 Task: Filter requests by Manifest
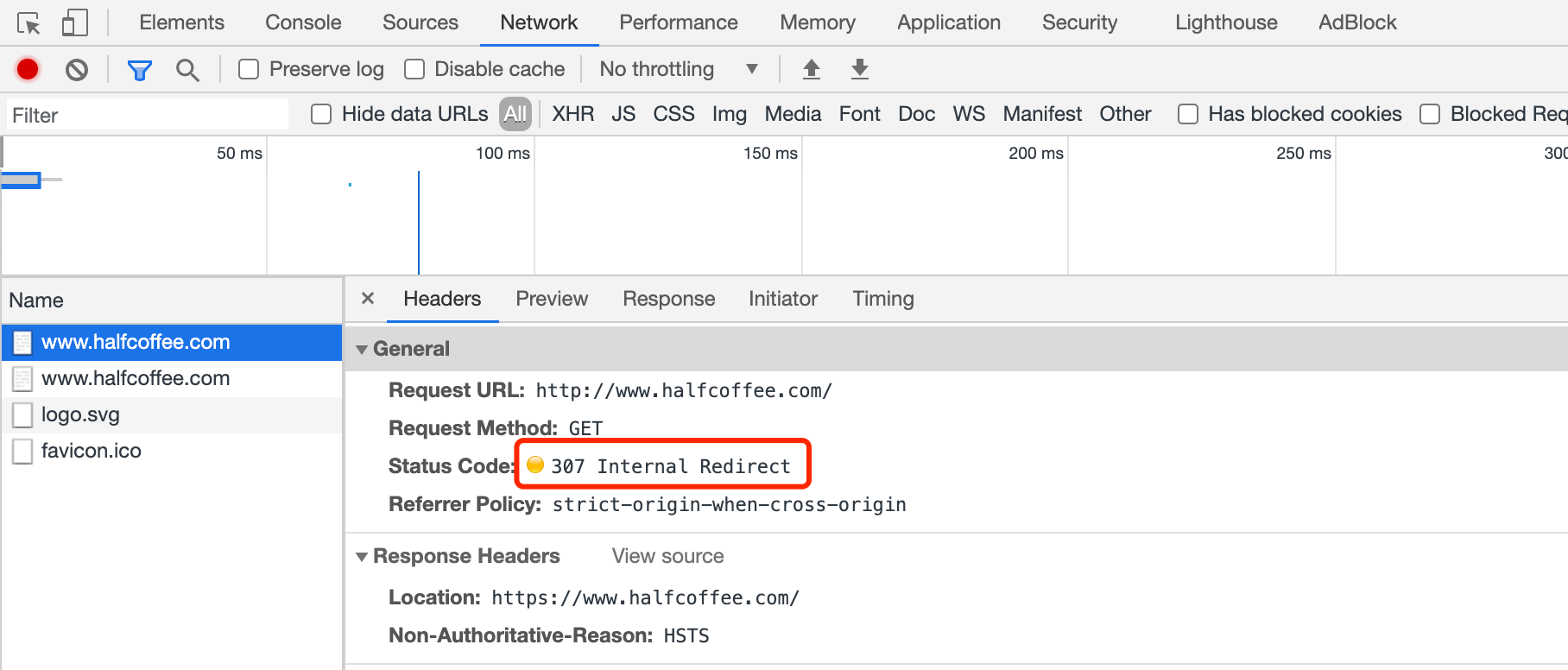1042,114
